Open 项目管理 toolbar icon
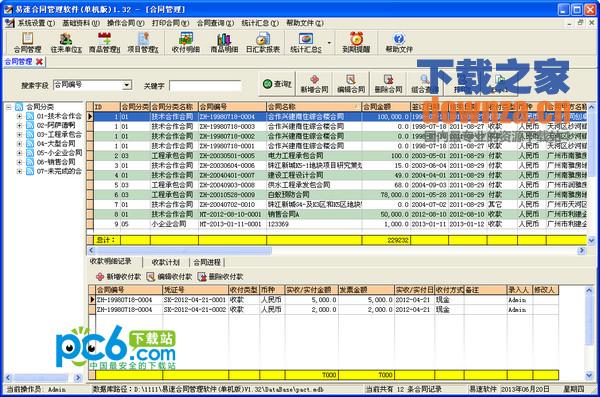The image size is (600, 397). coord(143,43)
